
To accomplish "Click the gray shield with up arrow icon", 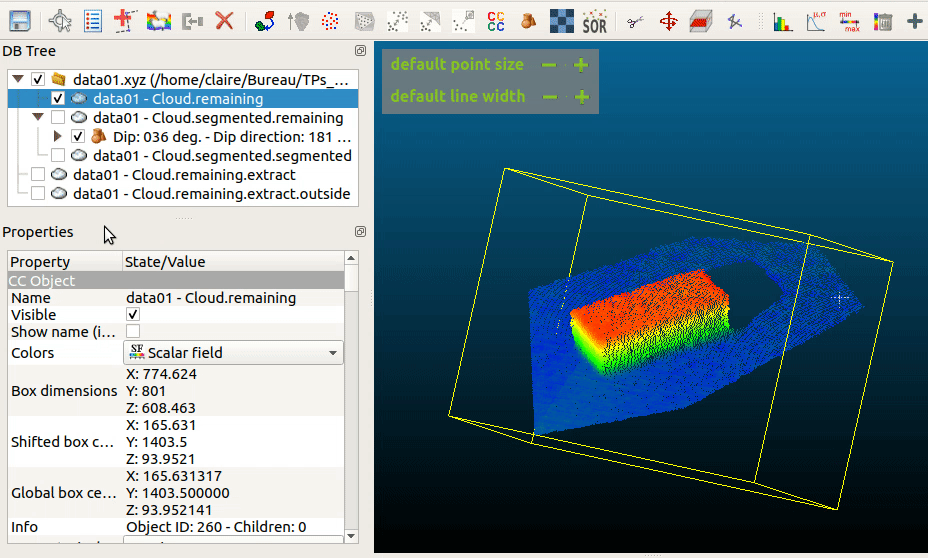I will pos(298,22).
